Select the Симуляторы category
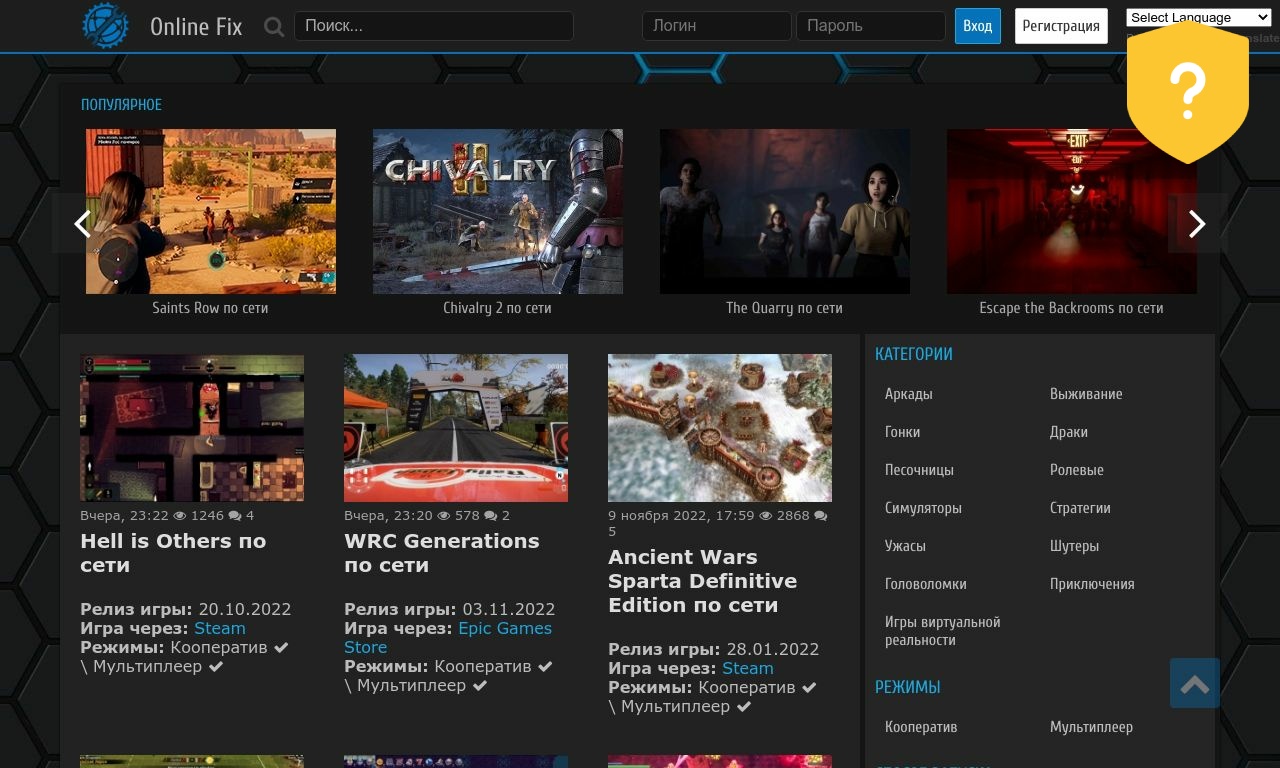Viewport: 1280px width, 768px height. point(923,508)
